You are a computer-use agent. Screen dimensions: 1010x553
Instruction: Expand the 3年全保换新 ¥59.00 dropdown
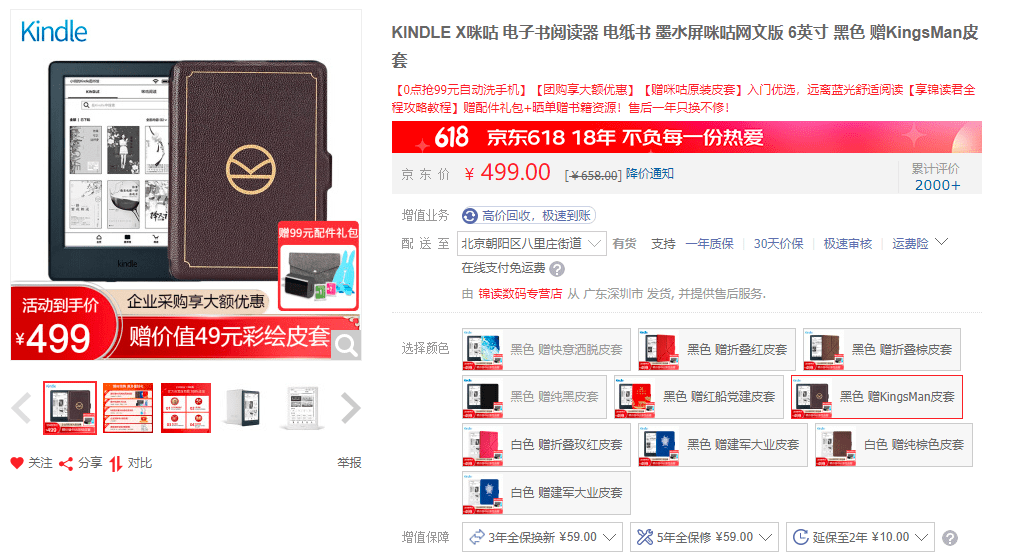click(x=542, y=537)
